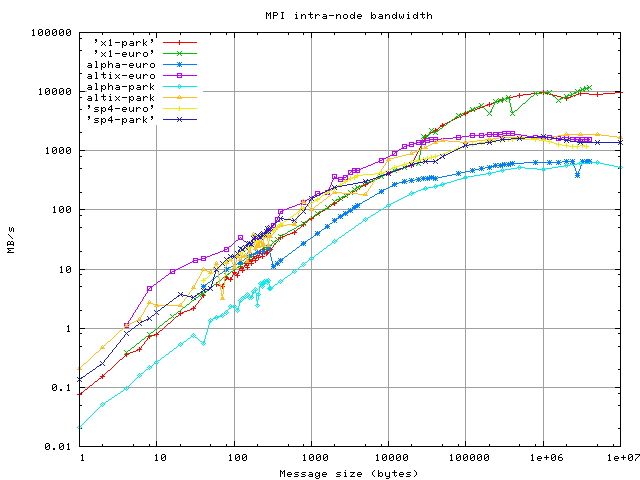Click the blue alpha-euro legend line sample

(180, 64)
